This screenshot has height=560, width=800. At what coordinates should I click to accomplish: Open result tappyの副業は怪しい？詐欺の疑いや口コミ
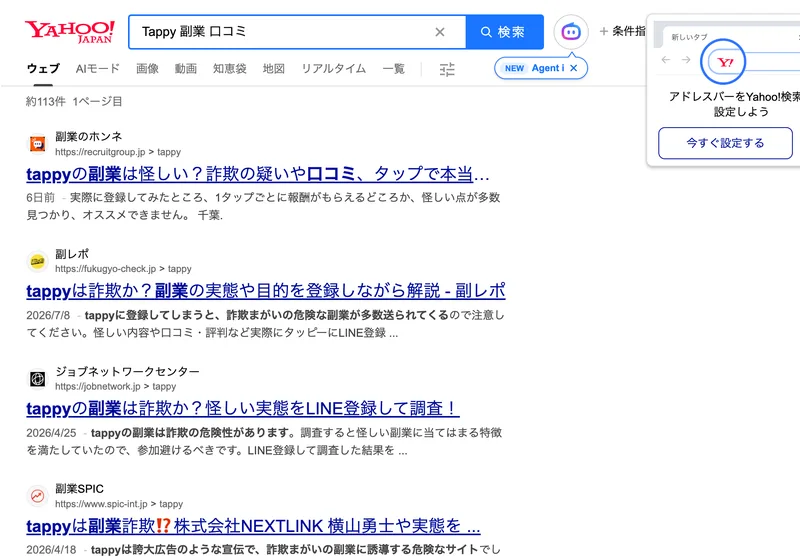258,174
